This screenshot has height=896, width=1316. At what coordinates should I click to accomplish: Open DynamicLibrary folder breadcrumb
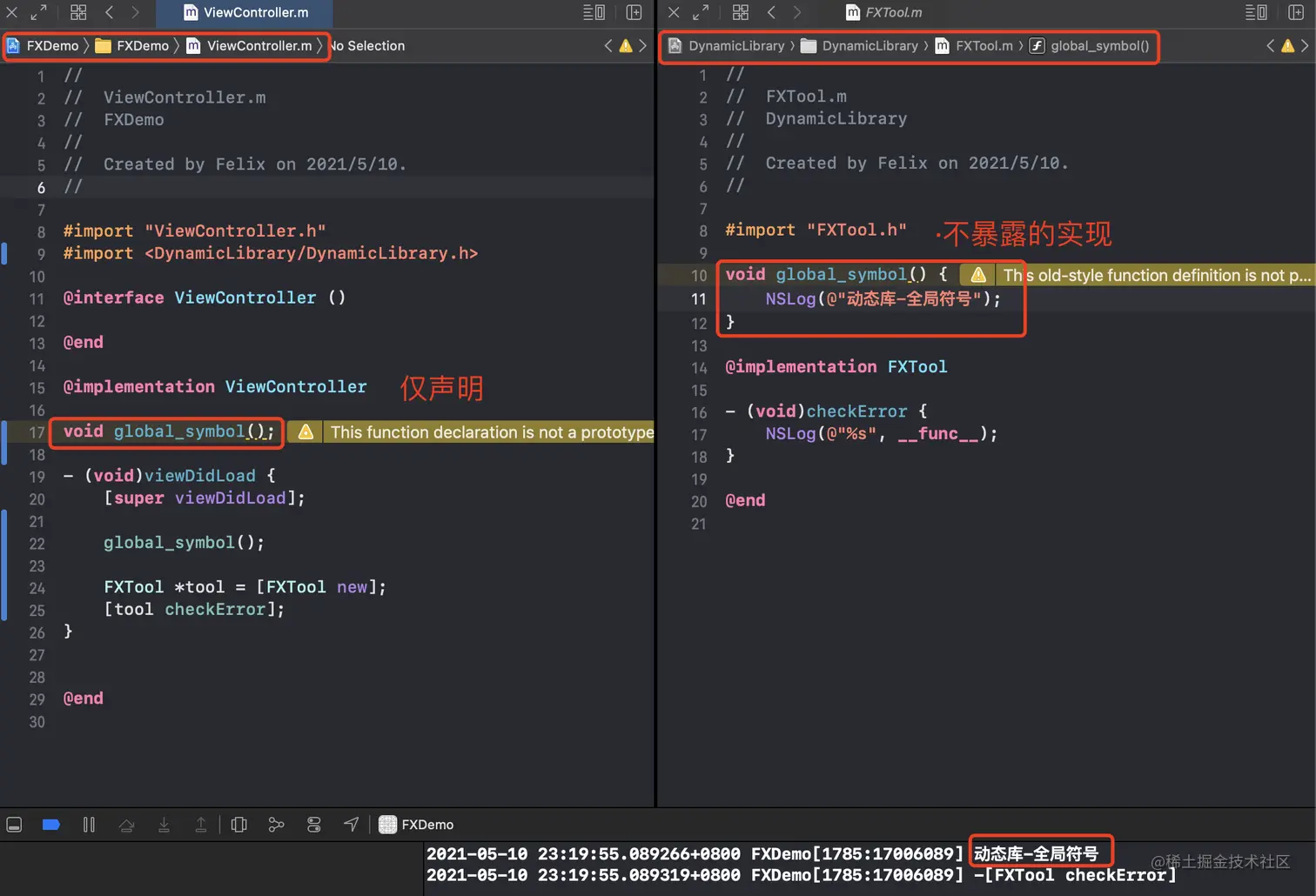[x=860, y=46]
